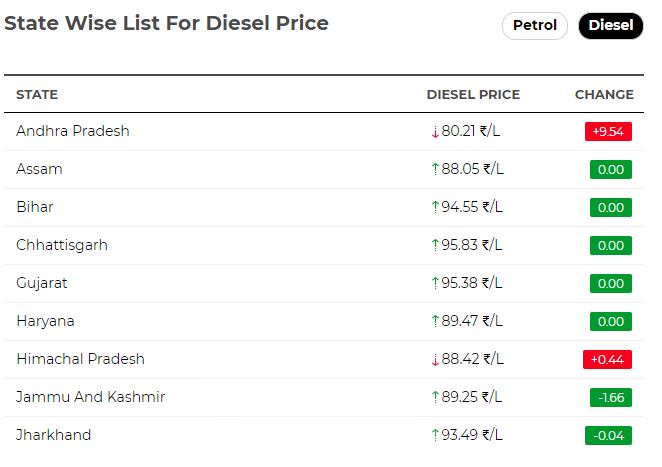Select the Diesel toggle button
The image size is (662, 467).
tap(610, 26)
